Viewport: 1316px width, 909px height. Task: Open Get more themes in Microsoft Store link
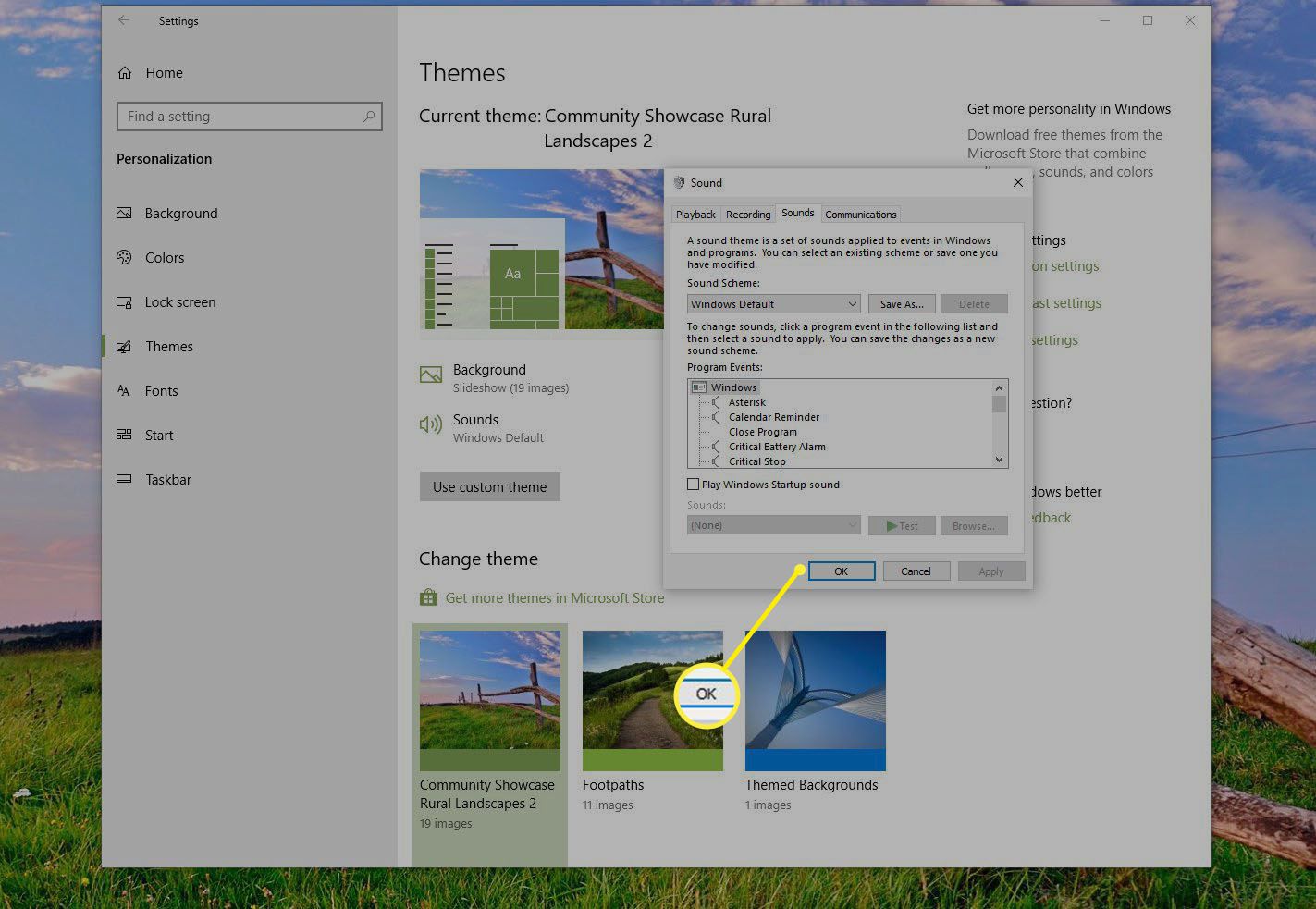(555, 598)
